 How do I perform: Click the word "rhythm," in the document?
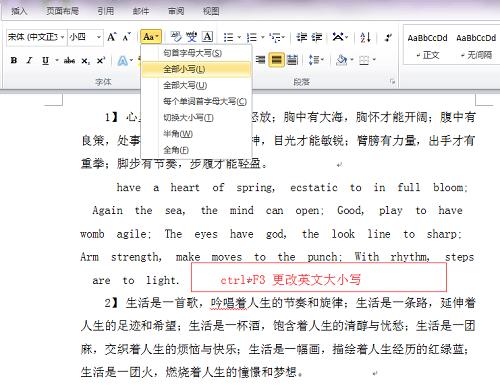point(410,257)
